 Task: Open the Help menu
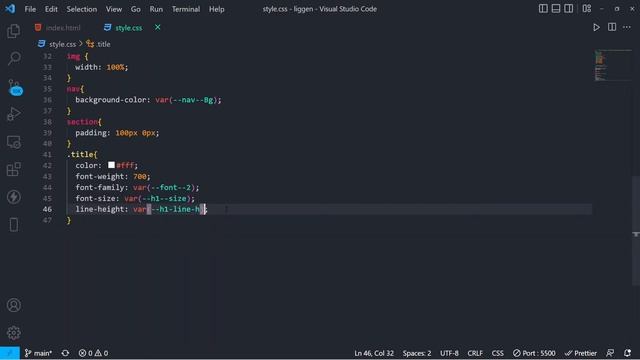click(217, 9)
